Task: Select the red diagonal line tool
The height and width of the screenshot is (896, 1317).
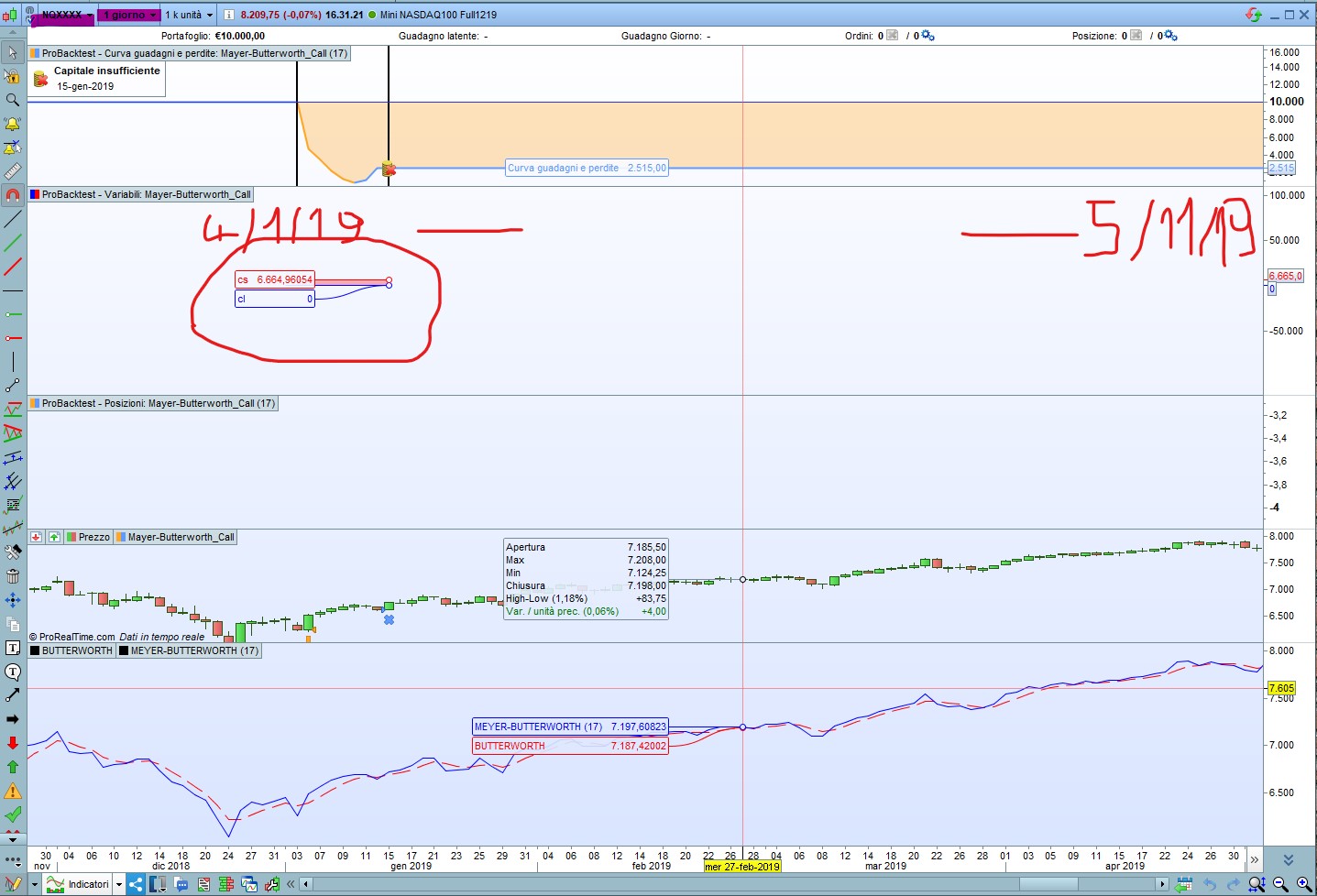Action: coord(13,267)
